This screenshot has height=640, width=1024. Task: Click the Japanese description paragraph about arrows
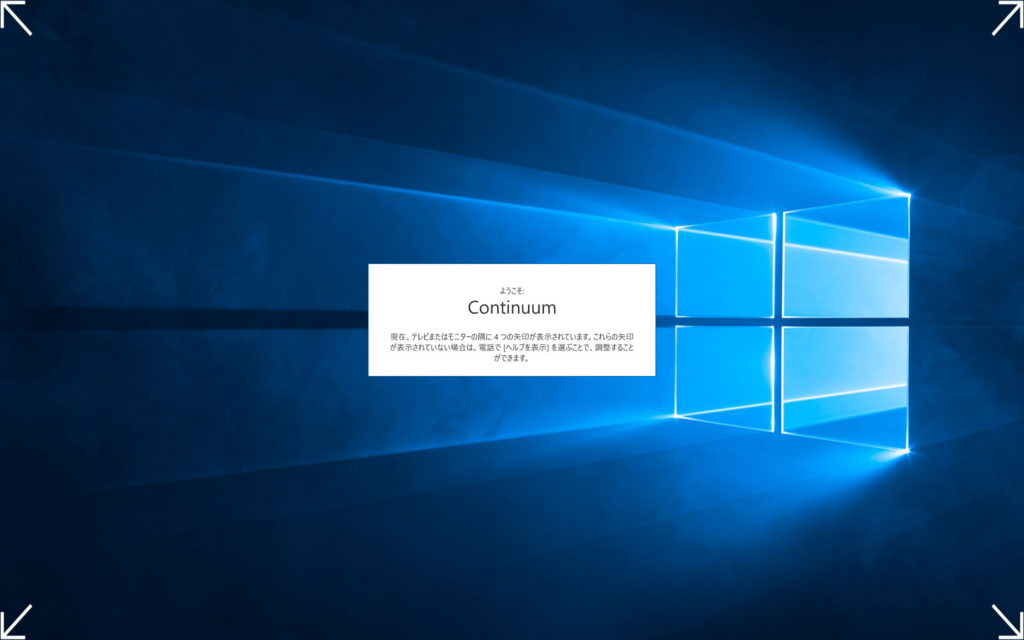click(512, 347)
